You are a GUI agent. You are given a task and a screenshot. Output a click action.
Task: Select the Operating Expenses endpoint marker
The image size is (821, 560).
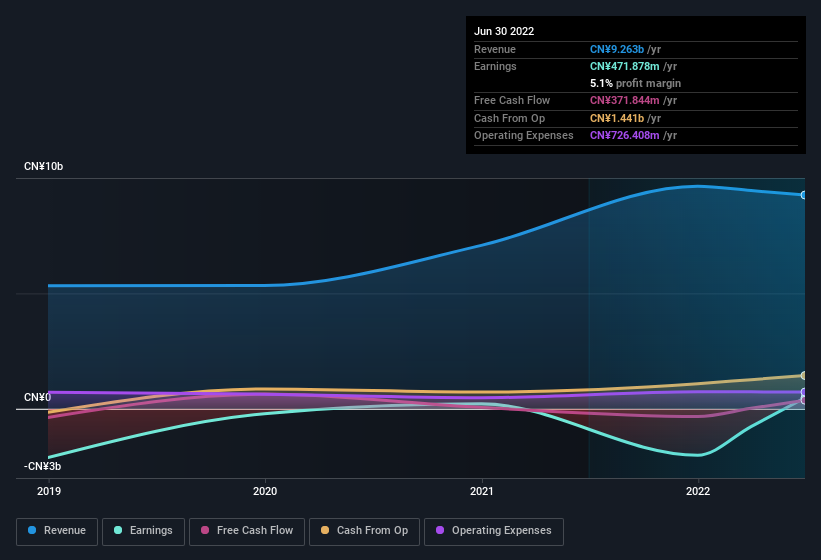click(803, 392)
